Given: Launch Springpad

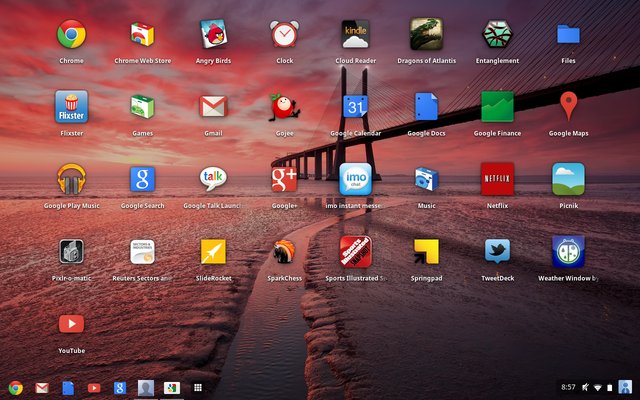Looking at the screenshot, I should point(427,251).
